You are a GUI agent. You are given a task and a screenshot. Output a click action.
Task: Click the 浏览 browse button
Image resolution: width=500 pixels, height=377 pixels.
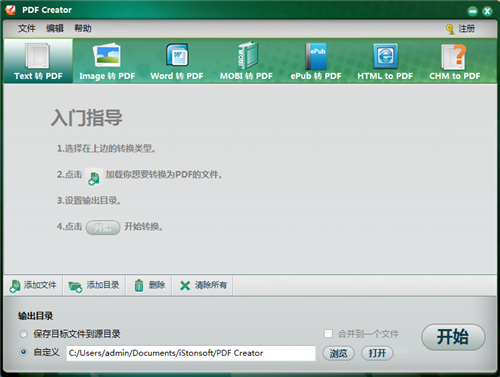point(338,353)
